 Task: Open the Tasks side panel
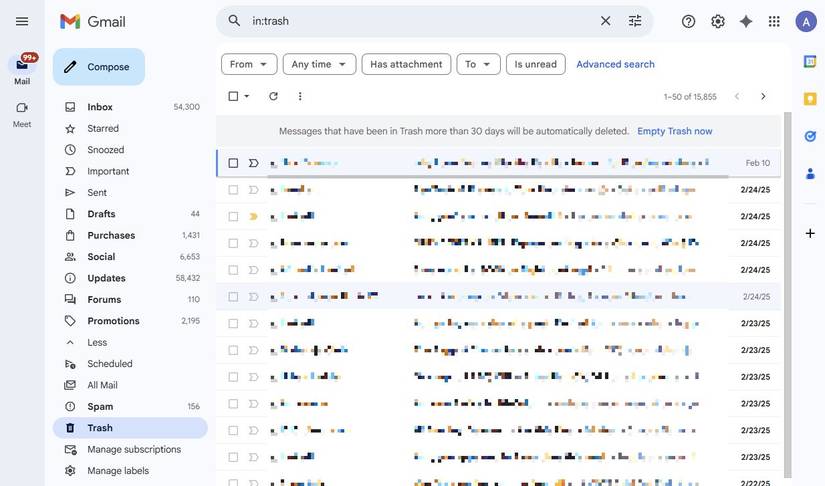coord(810,136)
